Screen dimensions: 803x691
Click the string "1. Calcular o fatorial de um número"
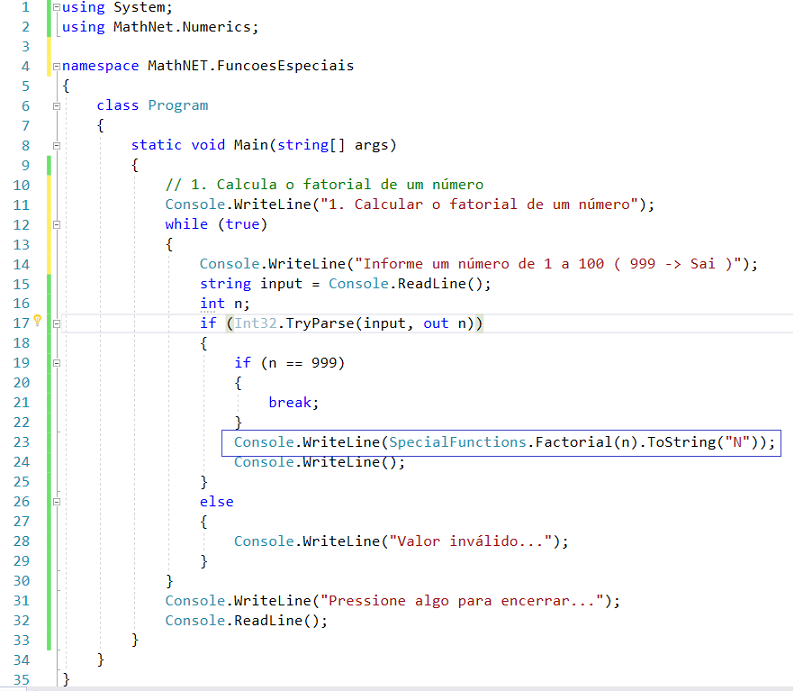[x=479, y=204]
